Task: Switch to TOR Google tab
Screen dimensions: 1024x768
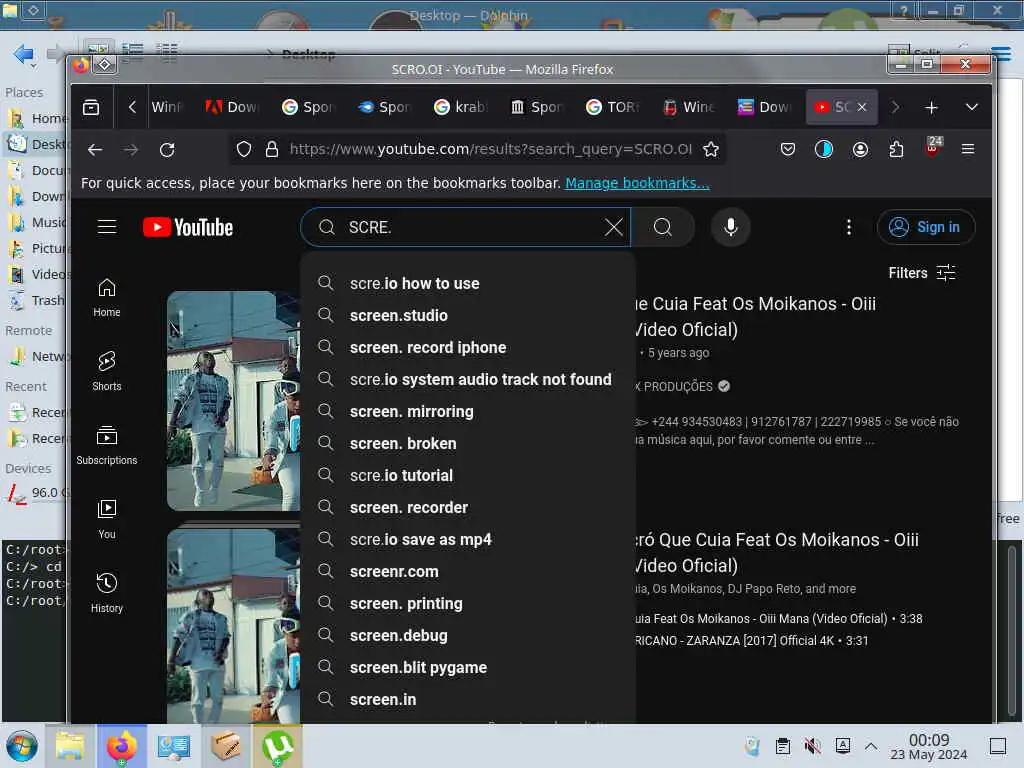Action: (x=612, y=107)
